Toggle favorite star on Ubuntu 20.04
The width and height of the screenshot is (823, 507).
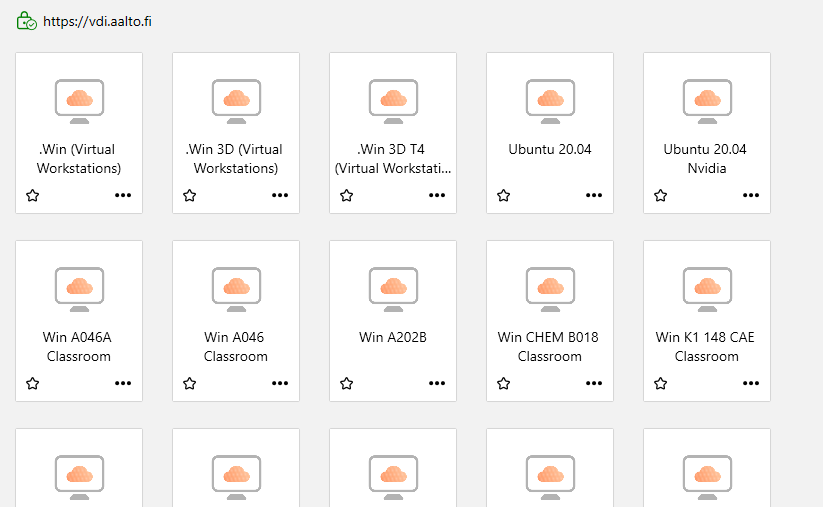coord(504,196)
